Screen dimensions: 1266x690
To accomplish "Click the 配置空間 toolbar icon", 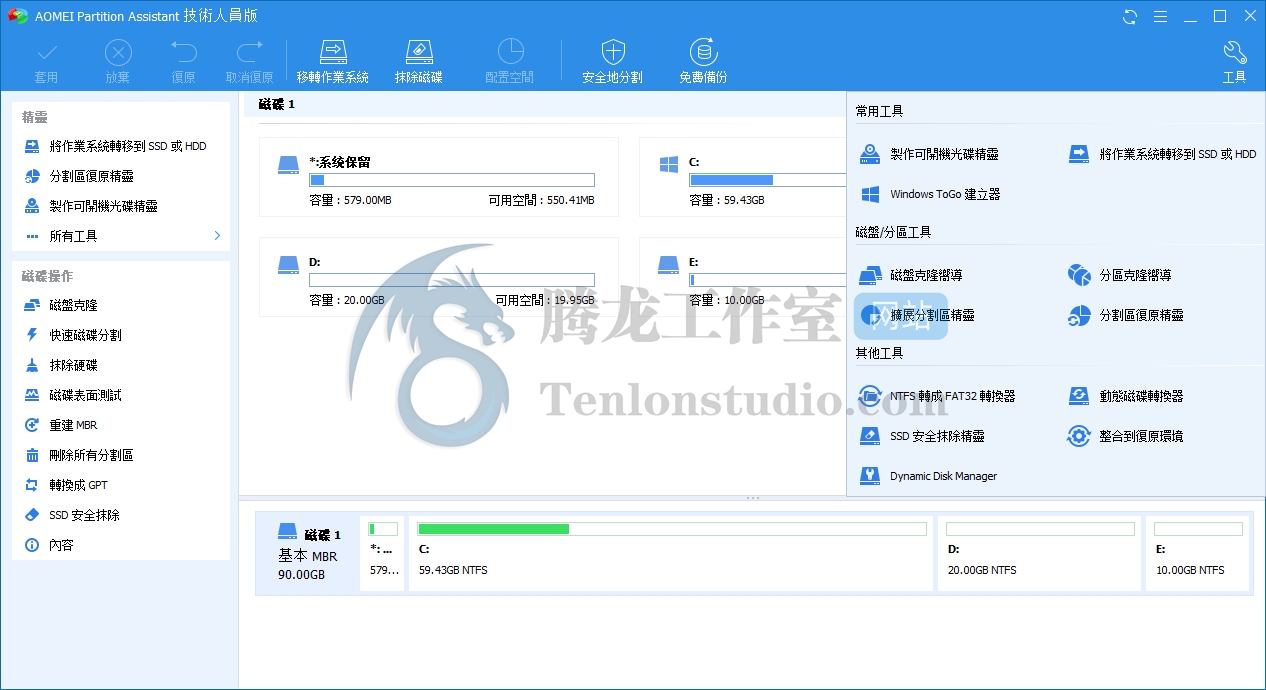I will [x=510, y=61].
